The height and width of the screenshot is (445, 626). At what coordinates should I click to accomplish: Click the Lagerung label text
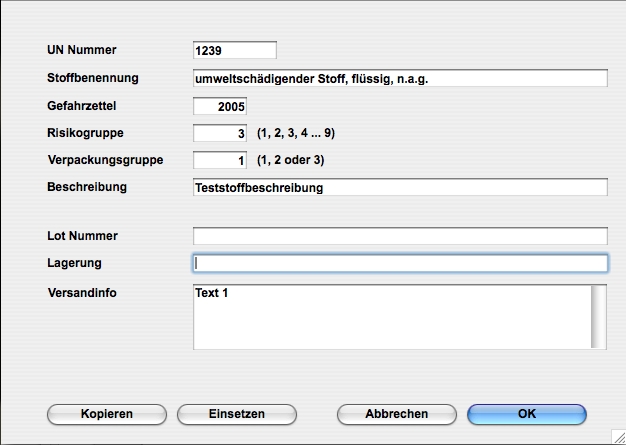tap(75, 262)
